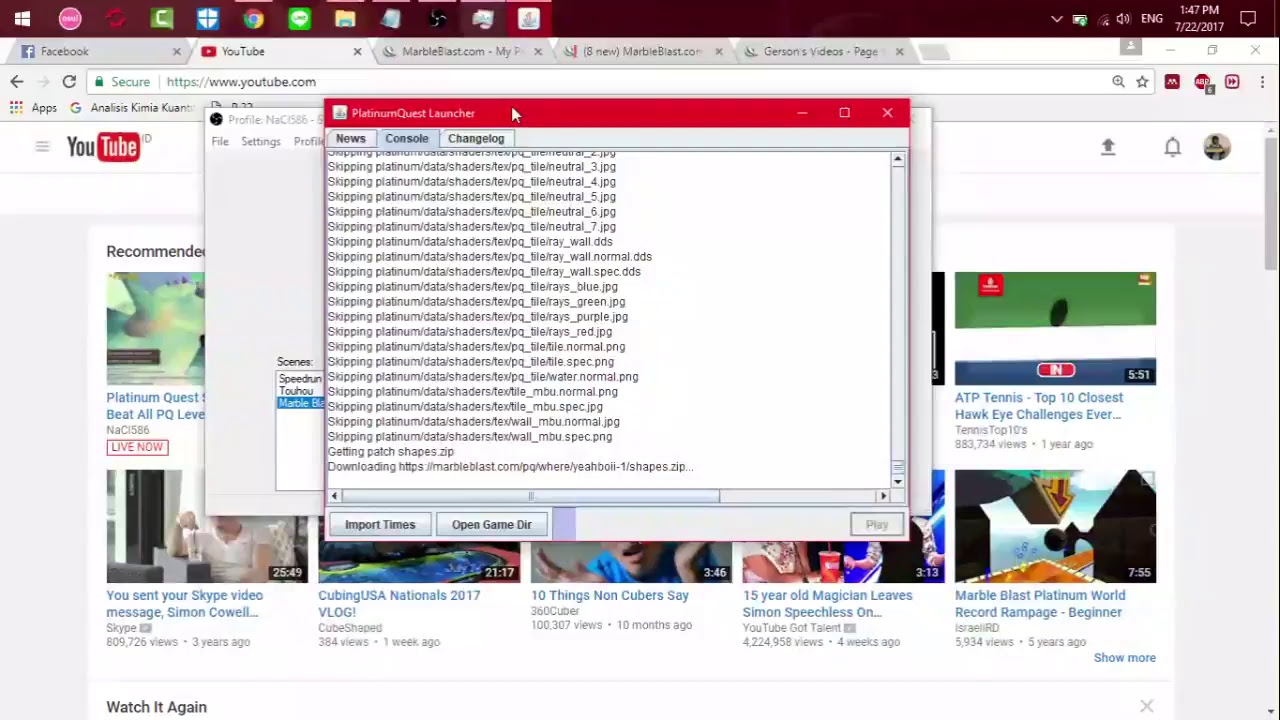
Task: Click console horizontal scroll right arrow
Action: click(x=883, y=496)
